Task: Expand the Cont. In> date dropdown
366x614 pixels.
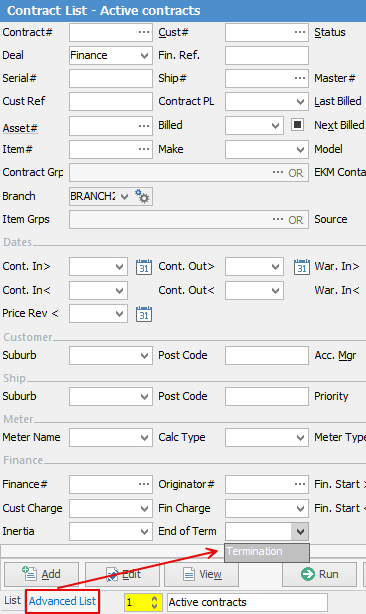Action: [119, 267]
